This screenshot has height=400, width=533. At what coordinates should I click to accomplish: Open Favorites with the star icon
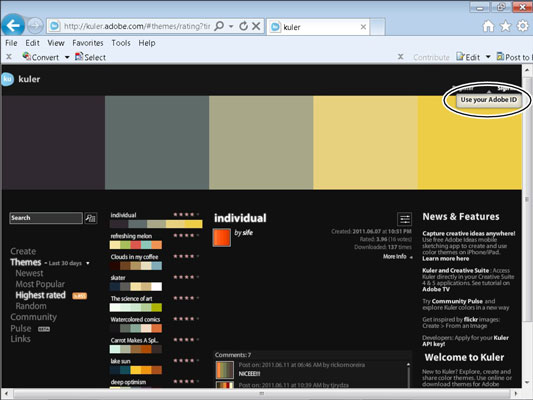(x=505, y=26)
